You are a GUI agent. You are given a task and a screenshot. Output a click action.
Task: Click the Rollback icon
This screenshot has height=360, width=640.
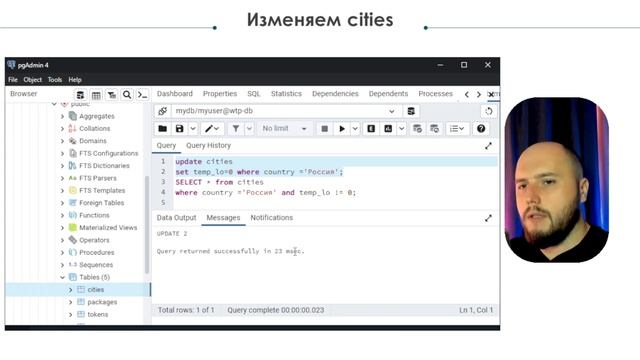click(434, 129)
